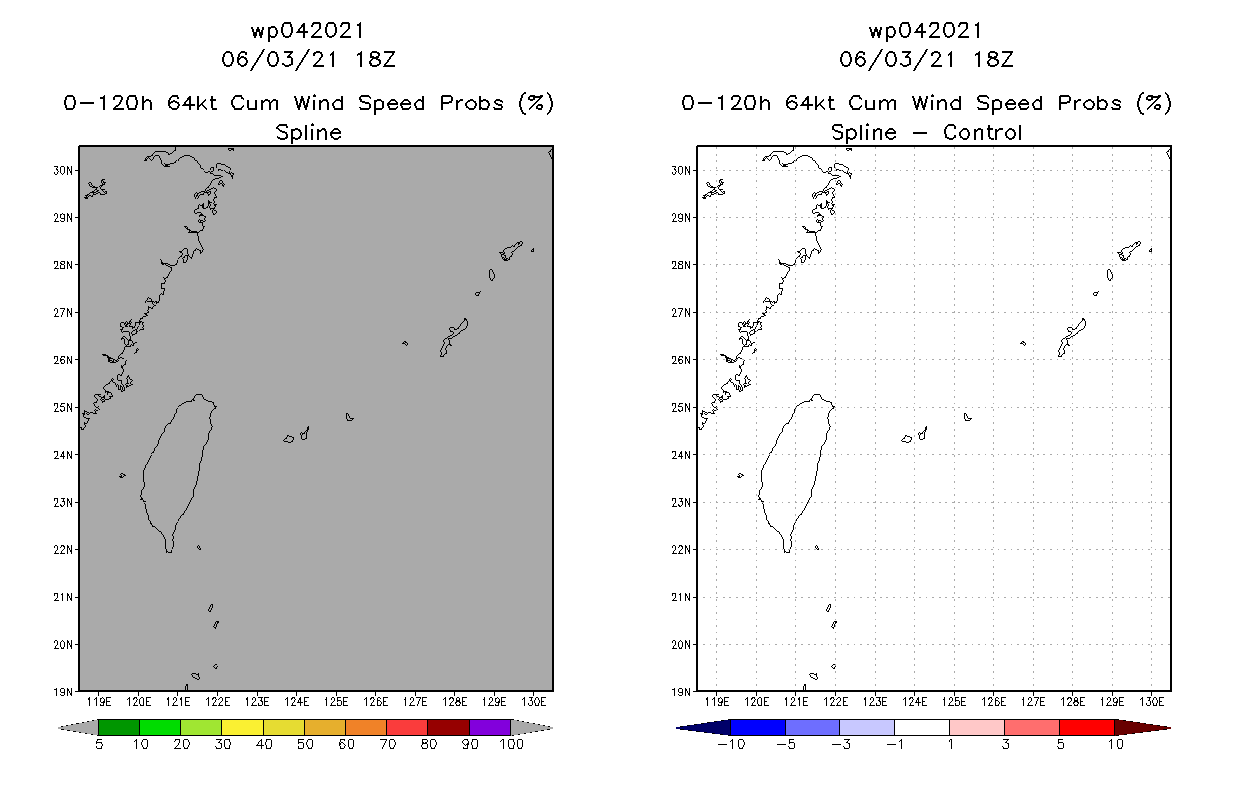The height and width of the screenshot is (800, 1236).
Task: Click the gray left arrow of left colorbar
Action: (79, 727)
